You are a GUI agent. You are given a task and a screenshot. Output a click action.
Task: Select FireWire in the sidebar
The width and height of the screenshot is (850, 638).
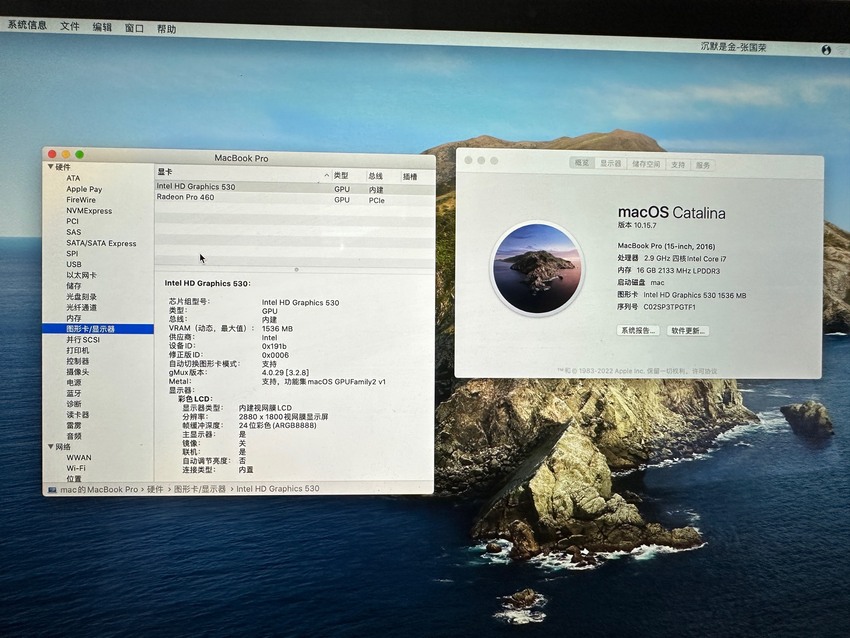pyautogui.click(x=81, y=199)
